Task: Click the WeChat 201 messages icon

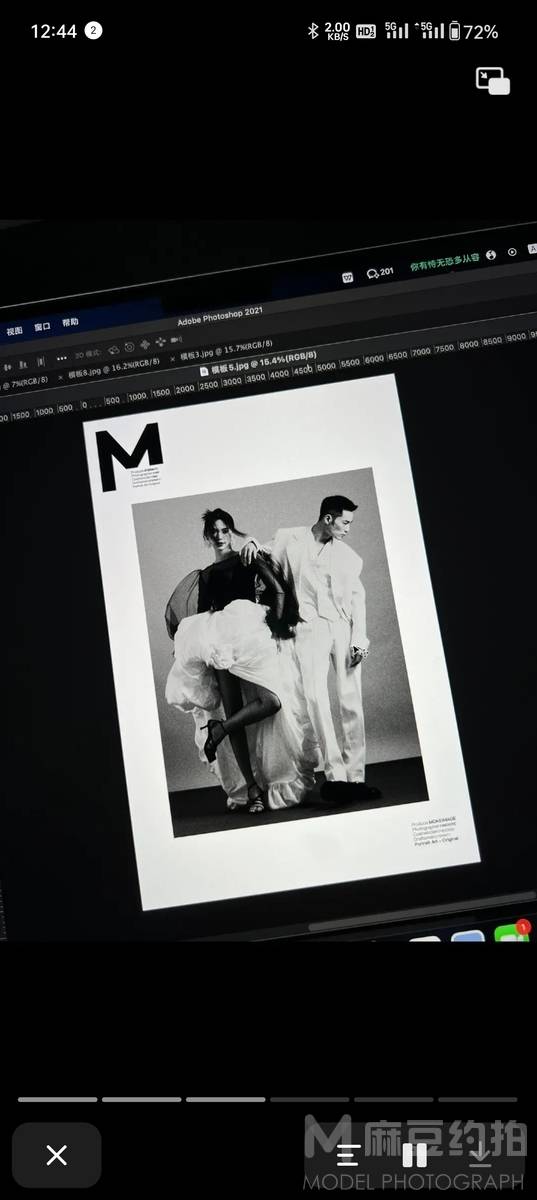Action: [x=380, y=272]
